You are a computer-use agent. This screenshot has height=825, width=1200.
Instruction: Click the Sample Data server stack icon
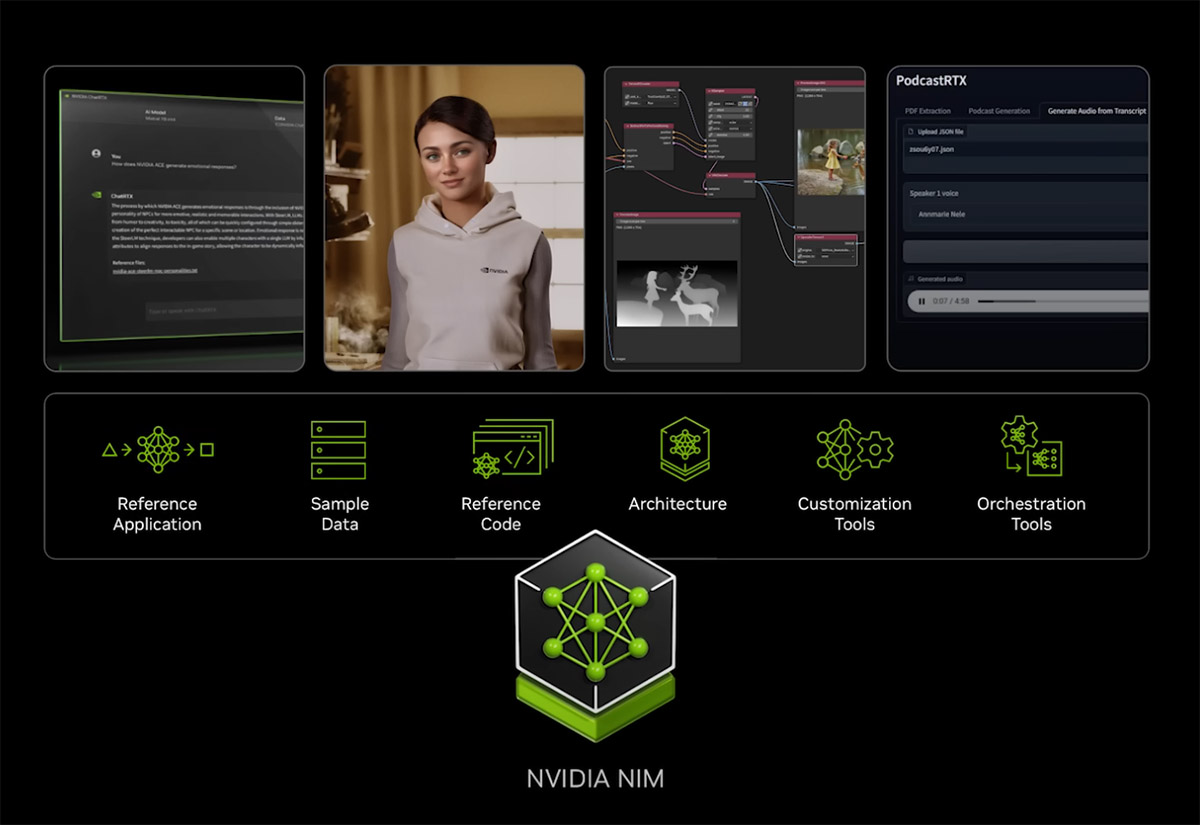click(x=339, y=450)
